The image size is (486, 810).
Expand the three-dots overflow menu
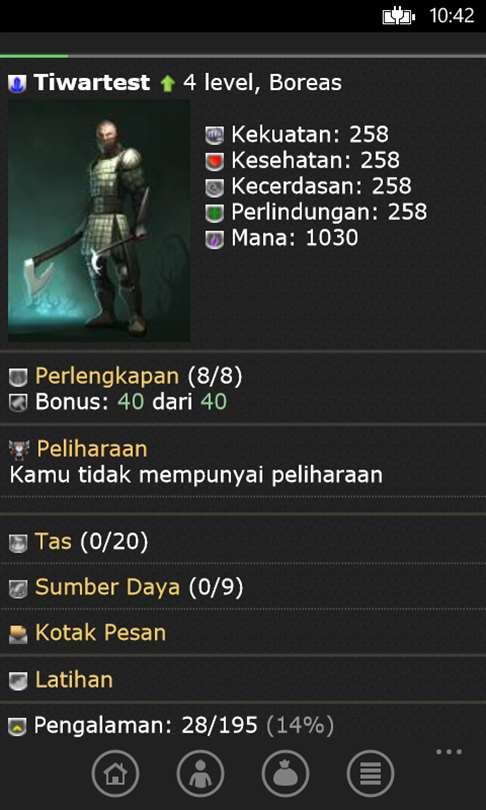(449, 752)
